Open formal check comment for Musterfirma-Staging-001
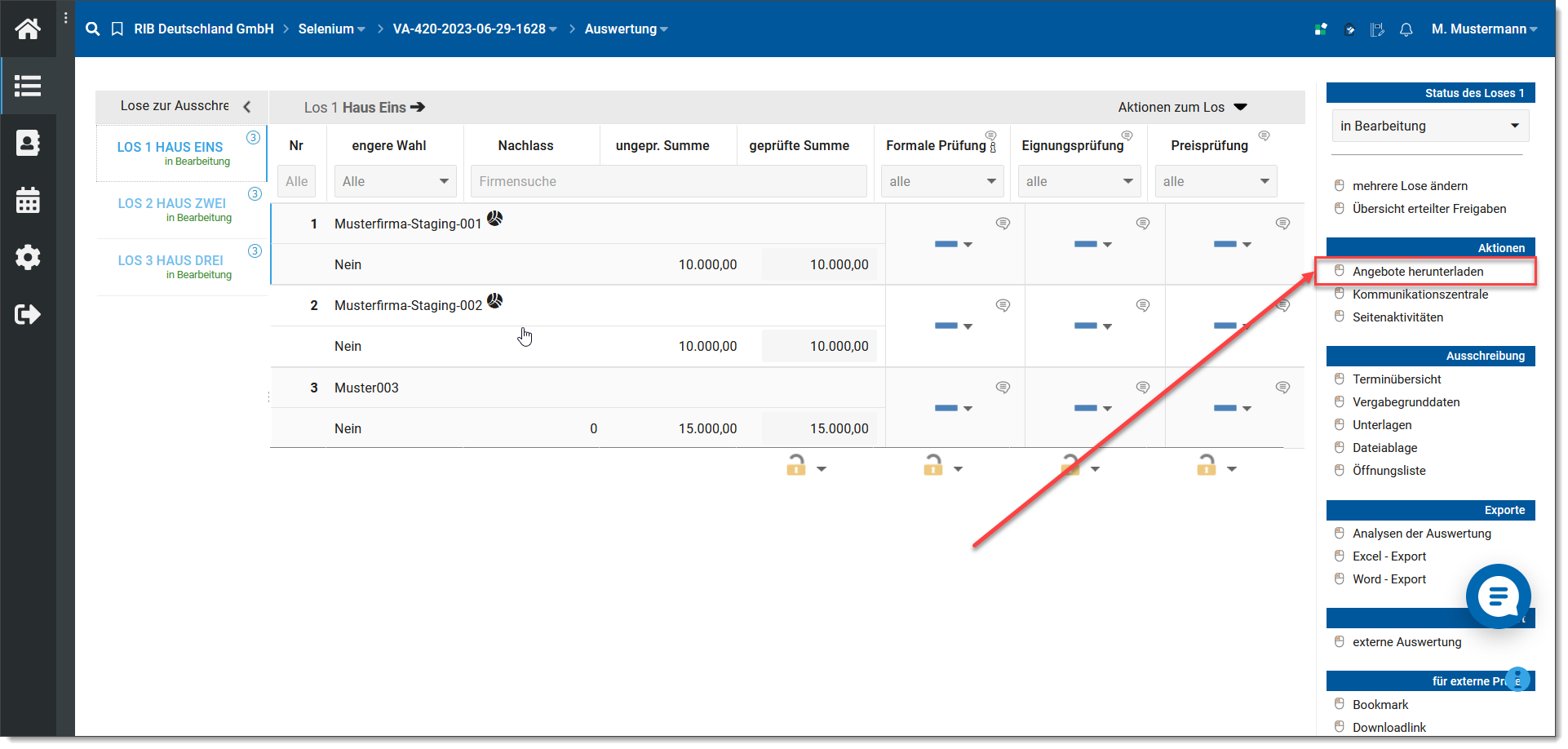 point(1003,224)
